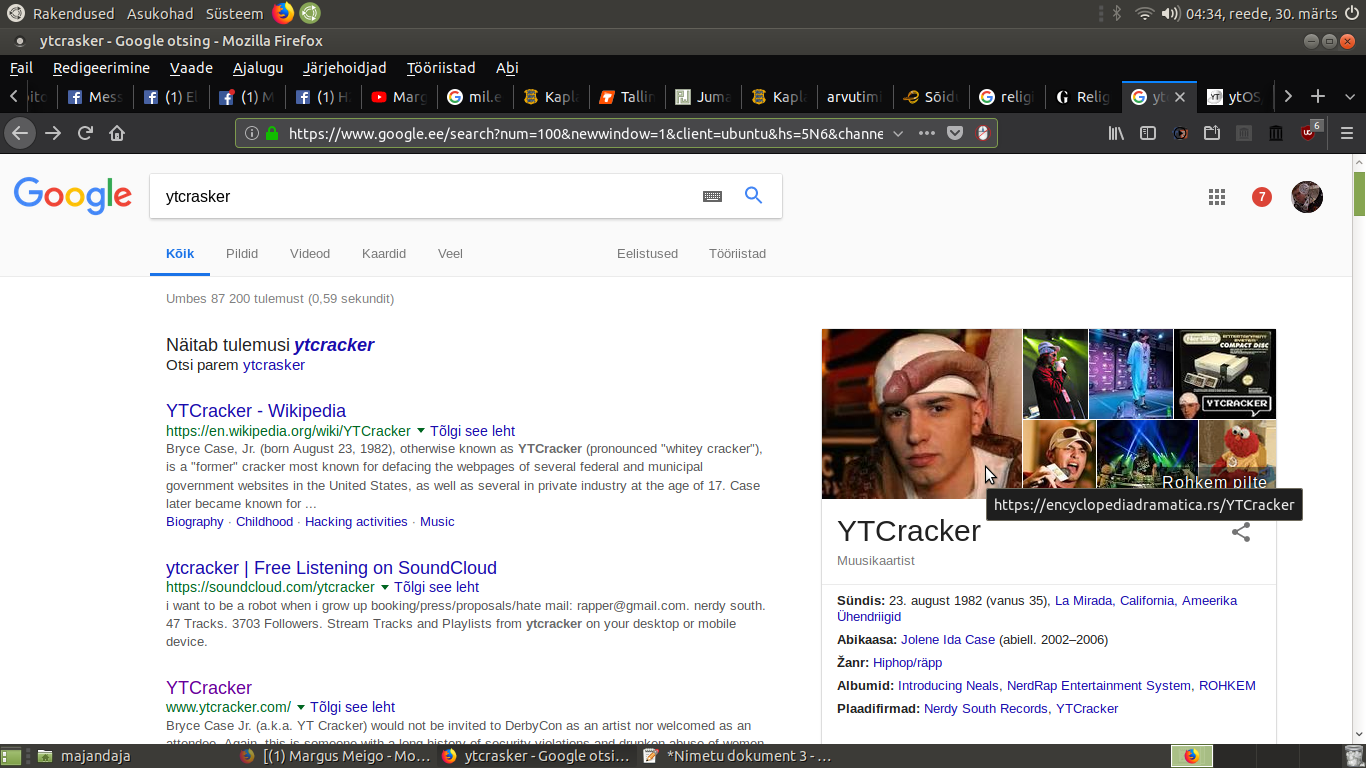
Task: Launch Firefox from the top panel
Action: tap(283, 13)
